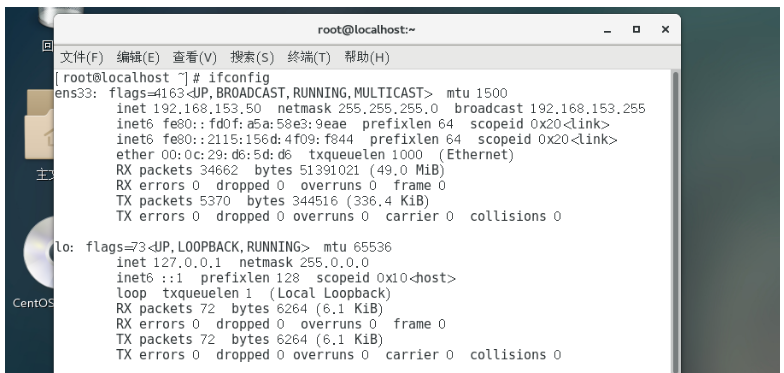Minimize the terminal window
Image resolution: width=784 pixels, height=373 pixels.
pos(608,30)
